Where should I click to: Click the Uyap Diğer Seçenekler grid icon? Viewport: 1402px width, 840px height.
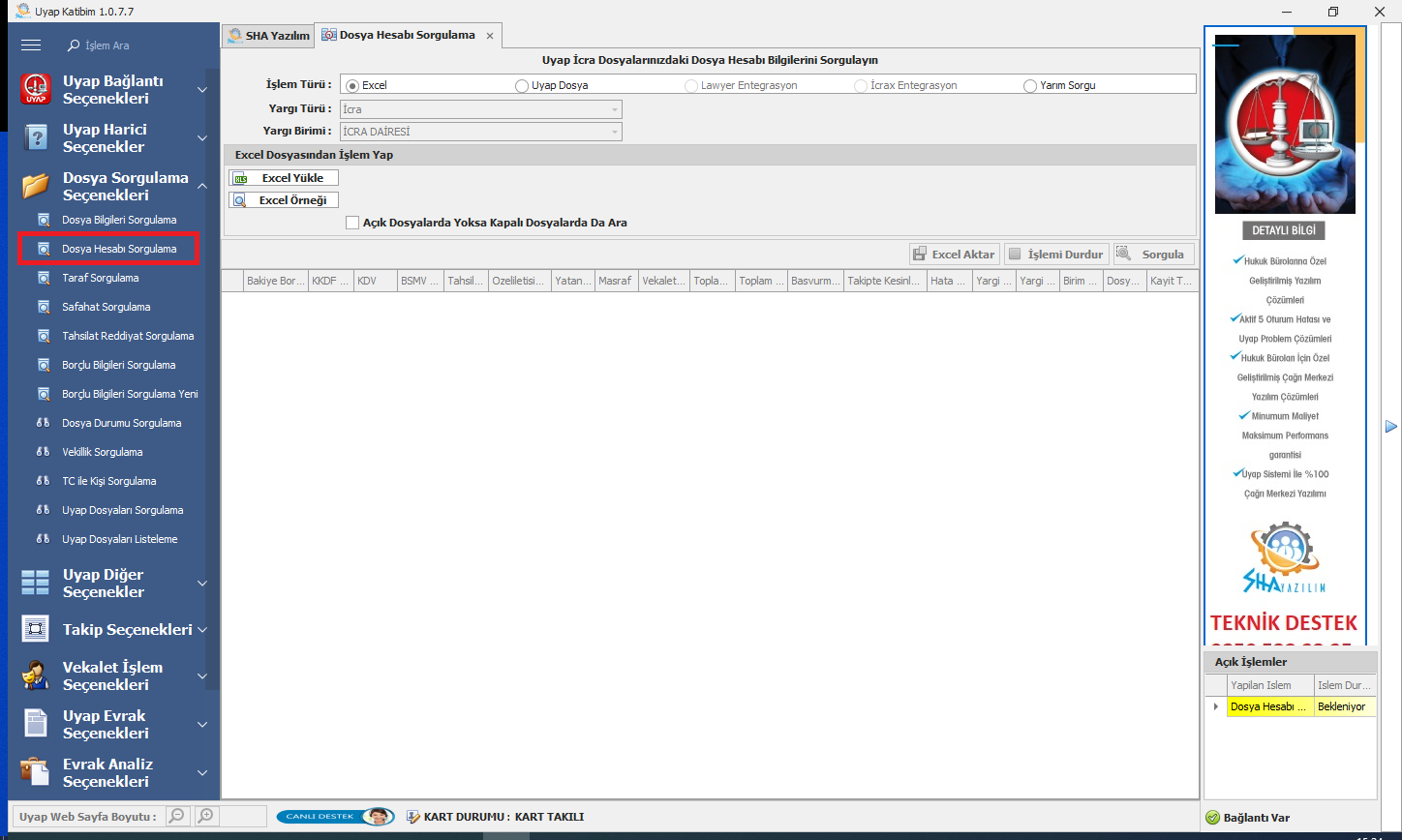coord(36,583)
